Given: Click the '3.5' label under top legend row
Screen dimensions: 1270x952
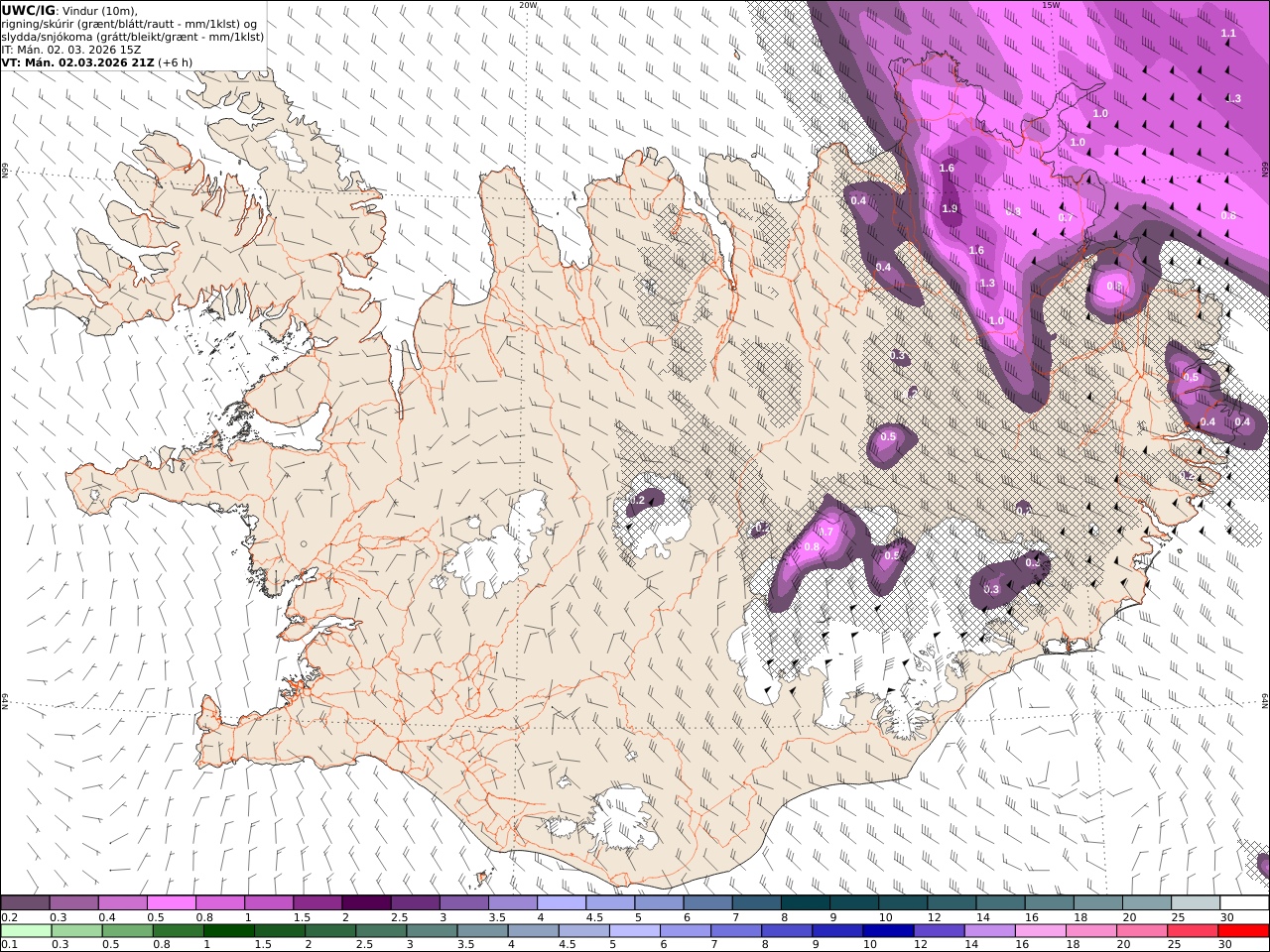Looking at the screenshot, I should coord(497,917).
